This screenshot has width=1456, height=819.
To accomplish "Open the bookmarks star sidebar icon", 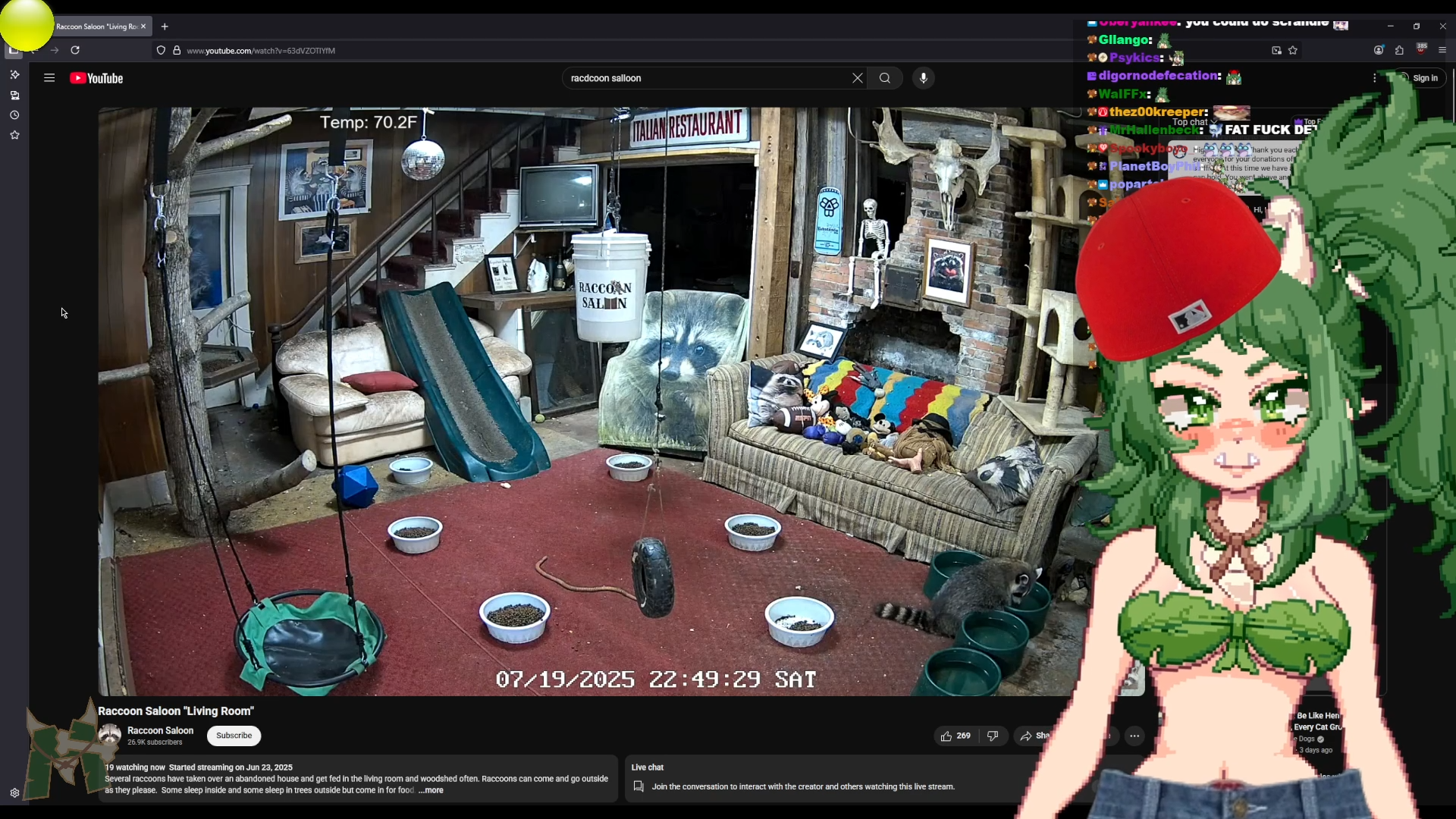I will [14, 135].
